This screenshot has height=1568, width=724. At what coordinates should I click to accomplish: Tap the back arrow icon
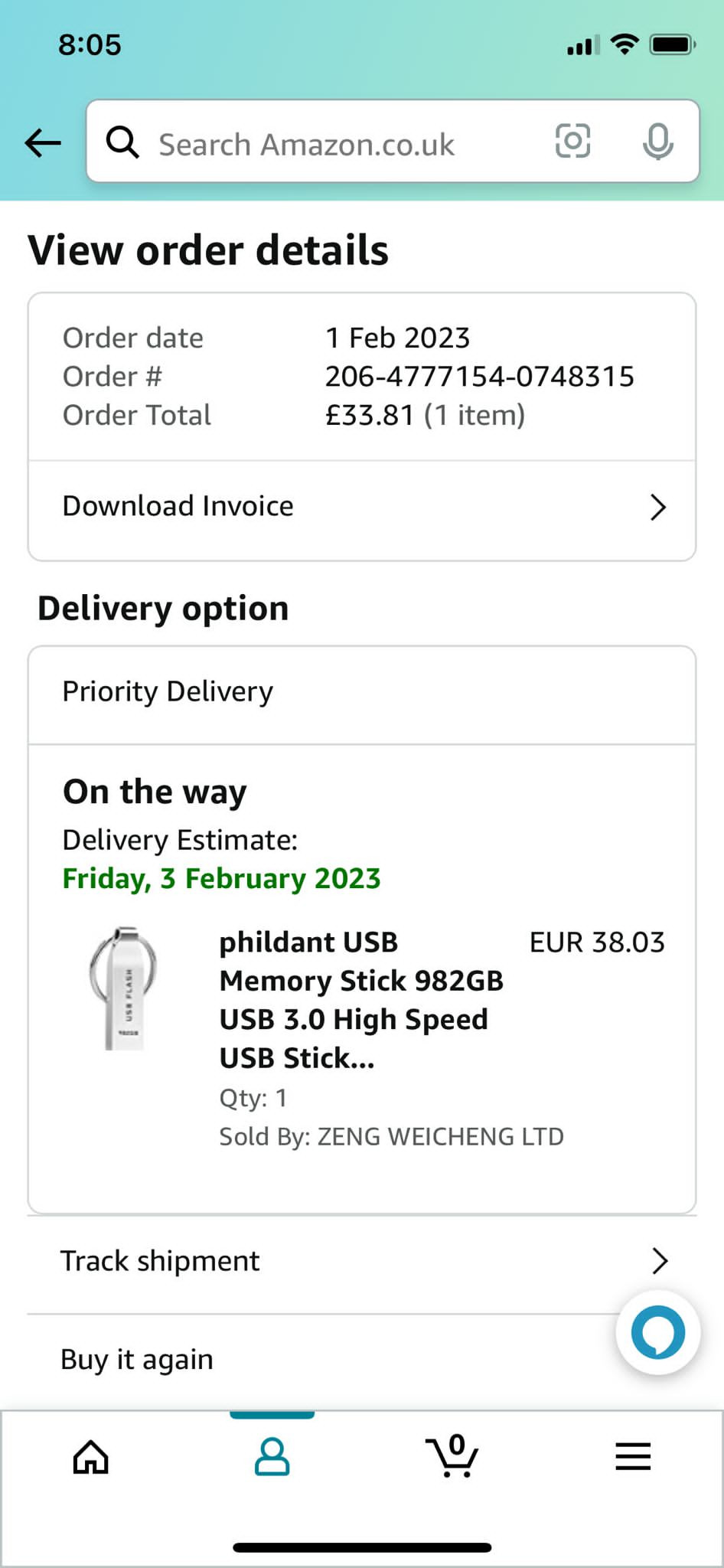click(43, 142)
